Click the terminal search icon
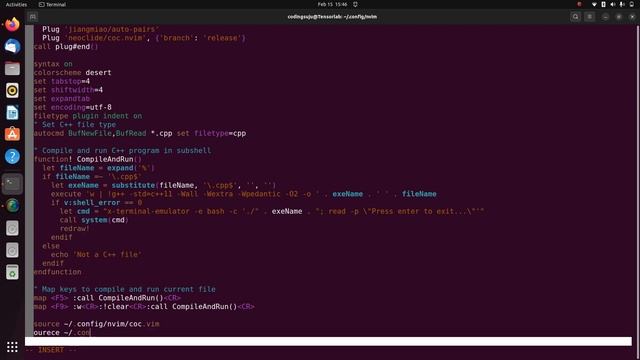Image resolution: width=640 pixels, height=360 pixels. [x=576, y=17]
